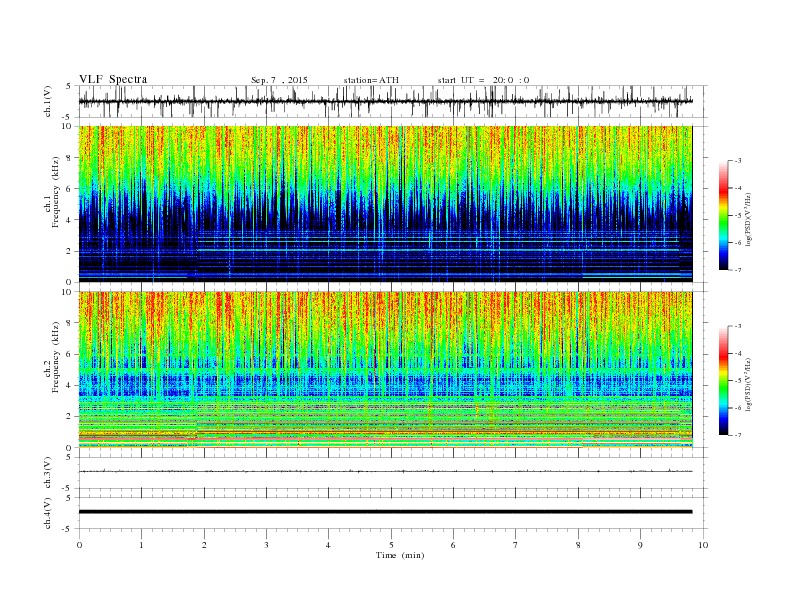
Task: Click the "-7" tick on ch.1 color bar
Action: [738, 270]
